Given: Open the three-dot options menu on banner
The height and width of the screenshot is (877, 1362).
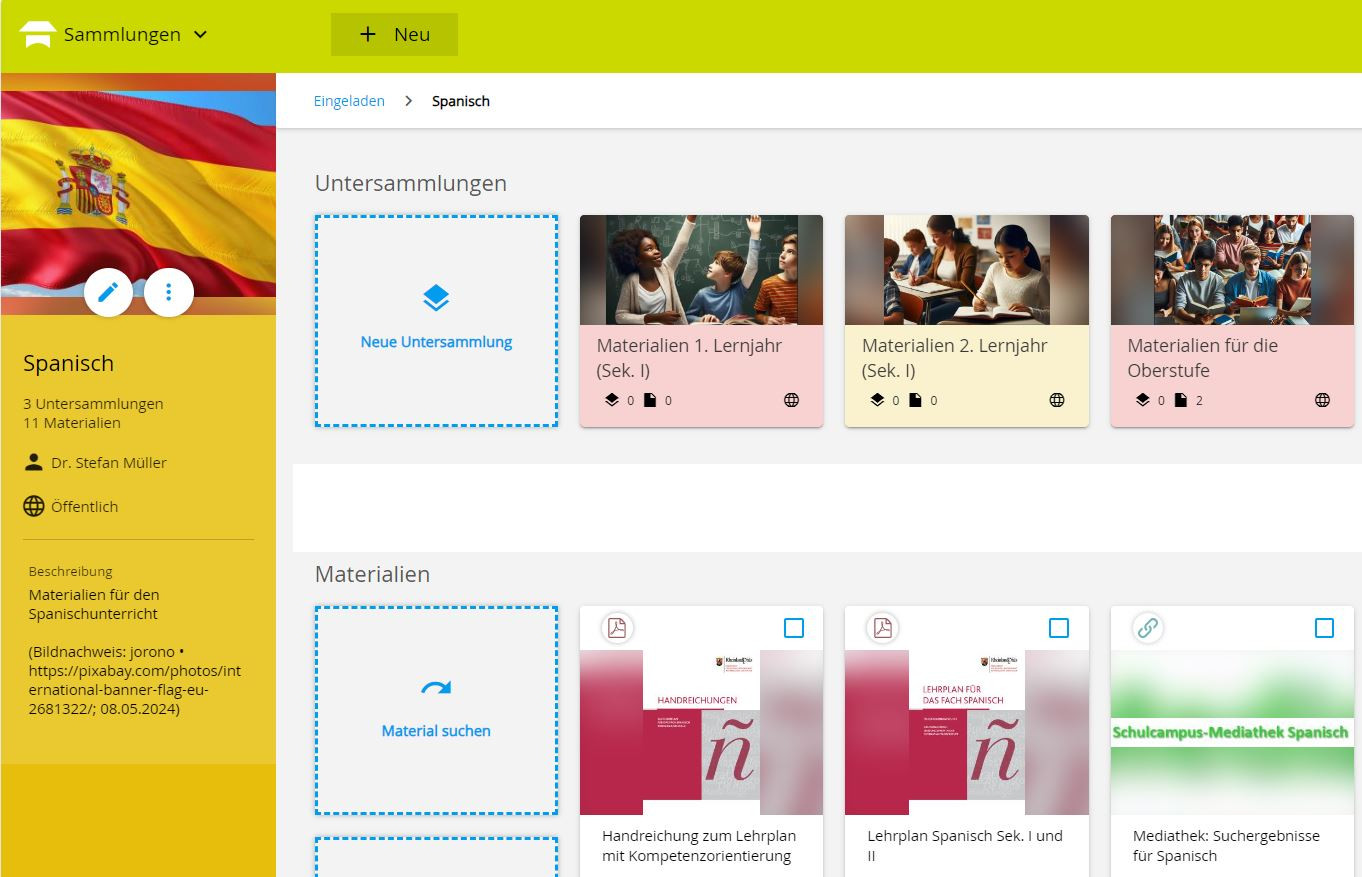Looking at the screenshot, I should click(x=169, y=292).
